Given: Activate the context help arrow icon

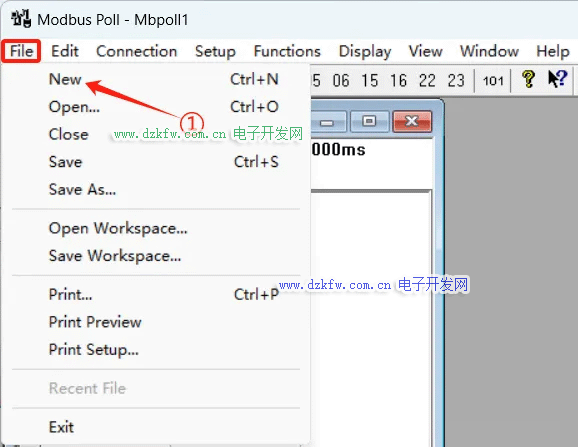Looking at the screenshot, I should click(x=557, y=79).
